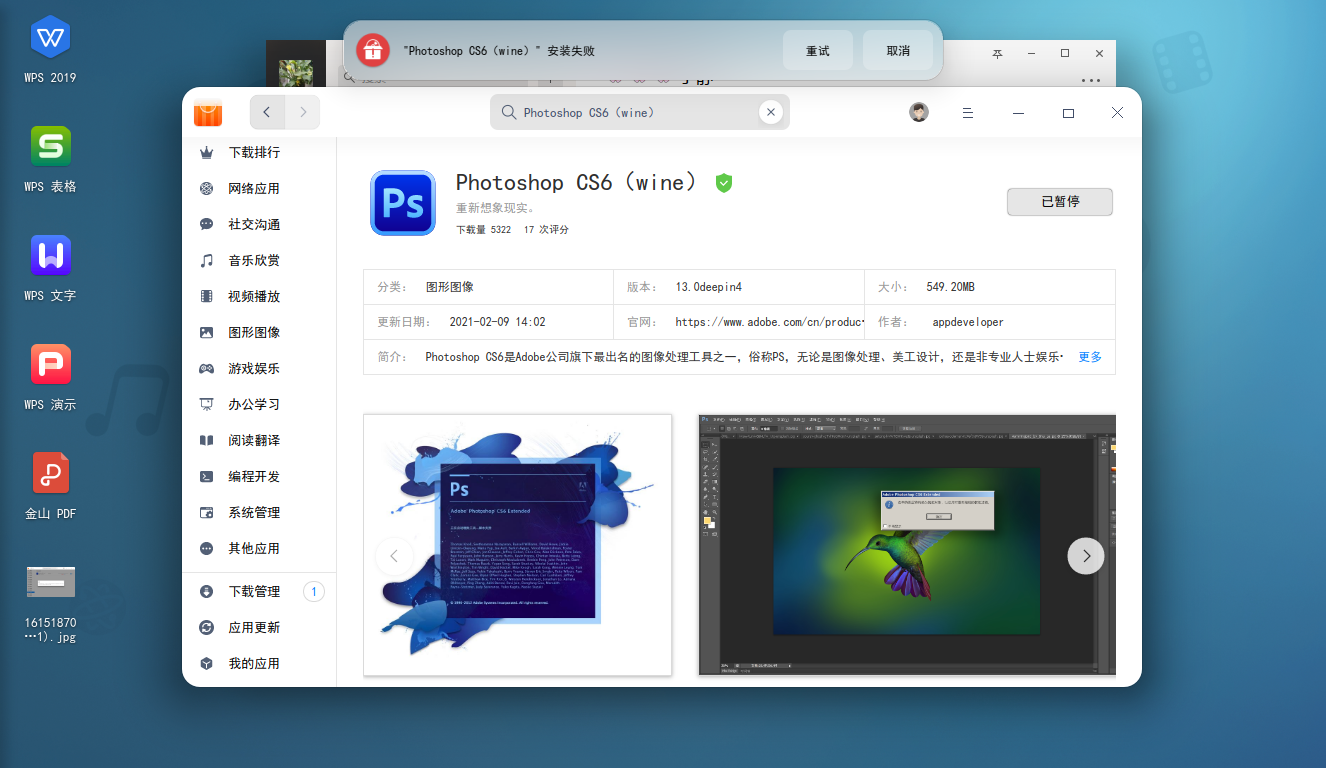Click the 阅读翻译 book icon
1326x768 pixels.
(207, 441)
